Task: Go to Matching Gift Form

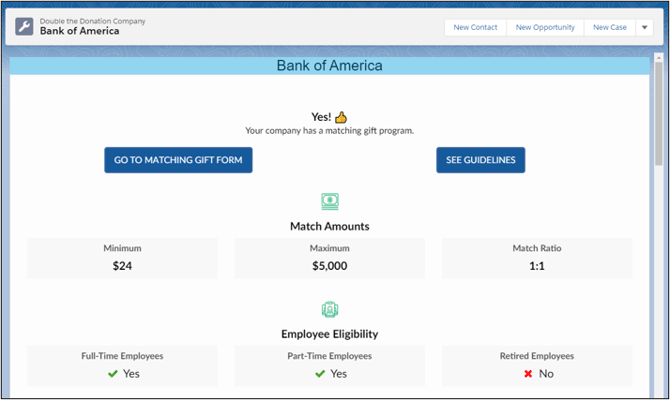Action: [x=178, y=160]
